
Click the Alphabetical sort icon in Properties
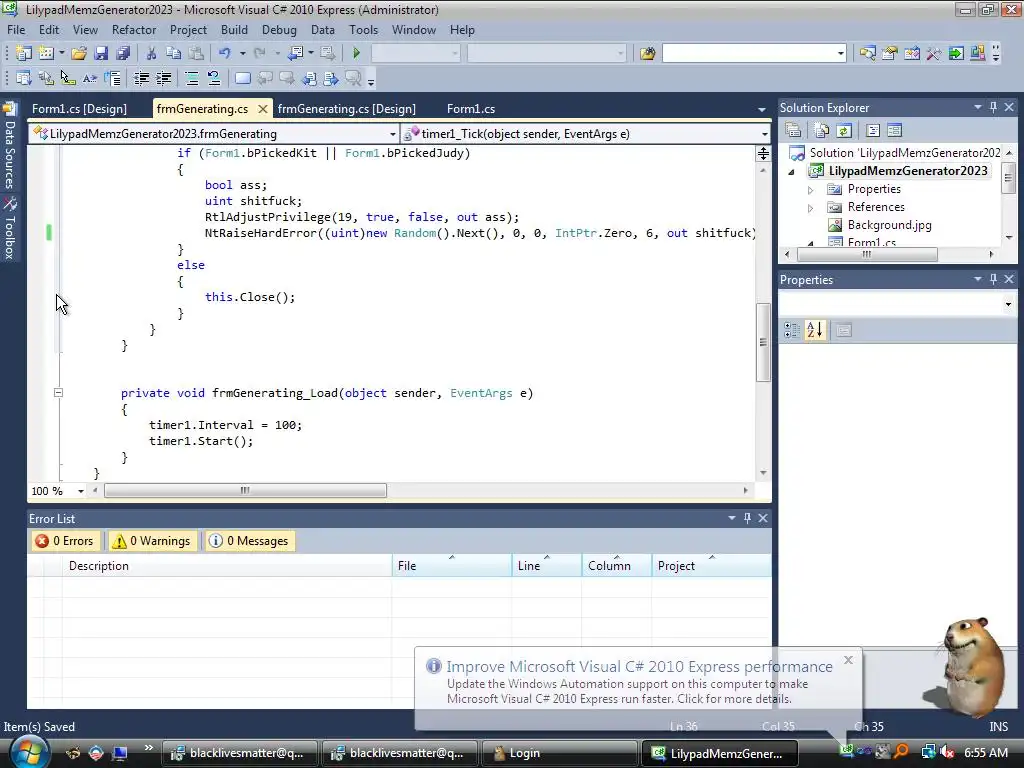coord(815,330)
